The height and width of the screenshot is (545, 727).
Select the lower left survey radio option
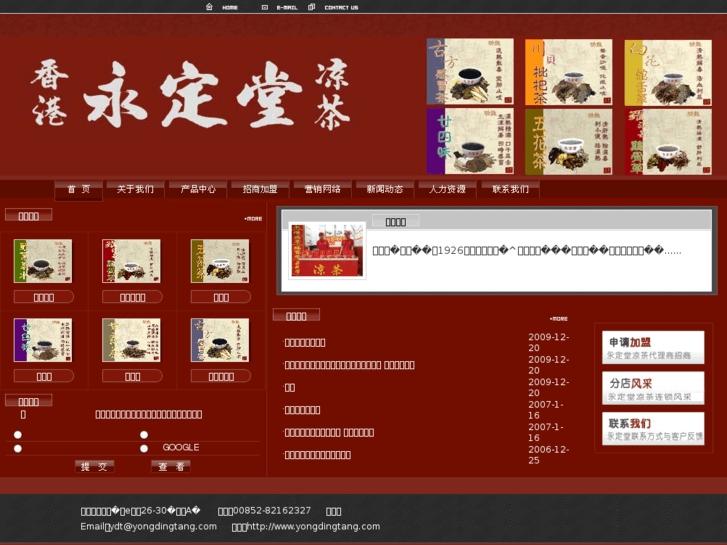(18, 449)
